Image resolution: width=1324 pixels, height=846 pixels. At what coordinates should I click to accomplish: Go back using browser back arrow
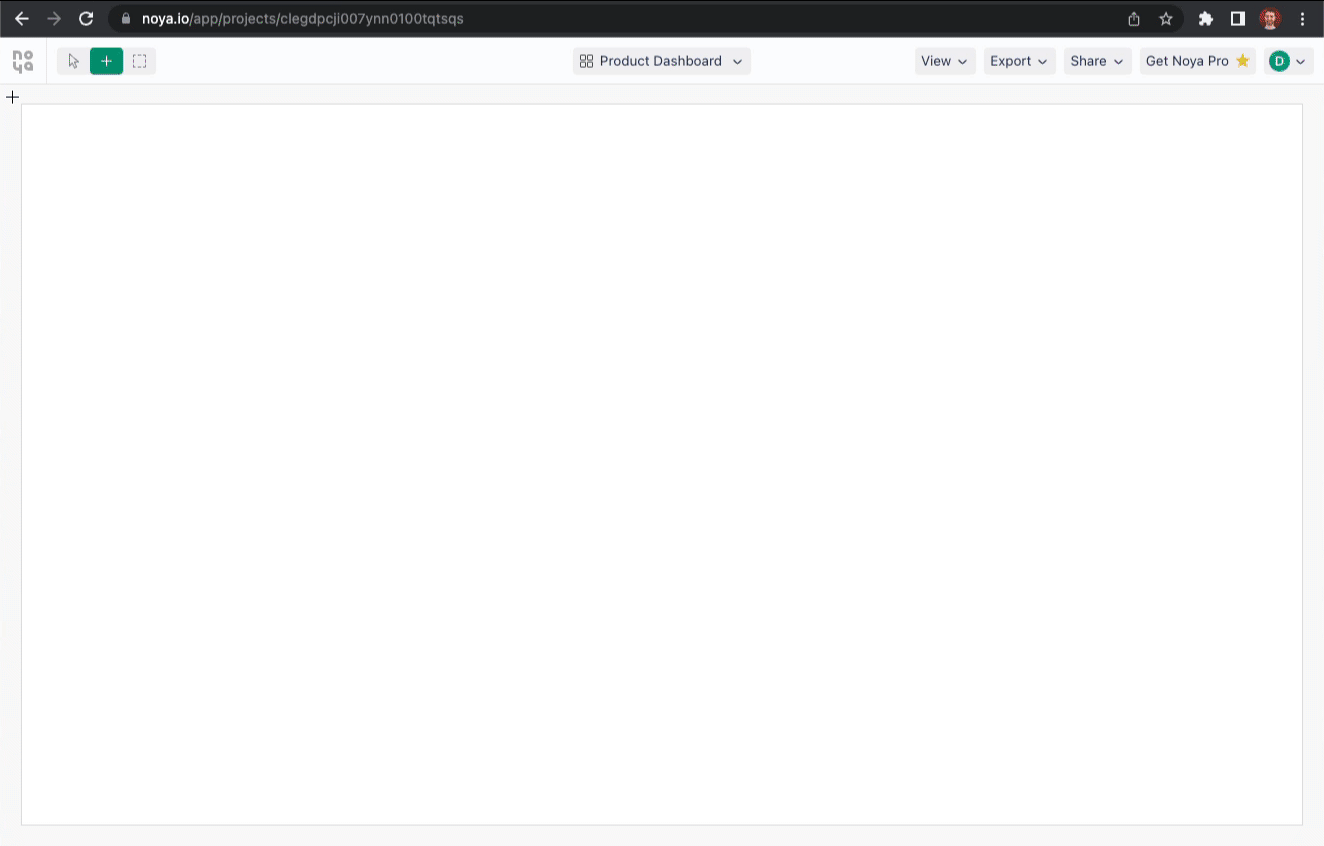[22, 18]
